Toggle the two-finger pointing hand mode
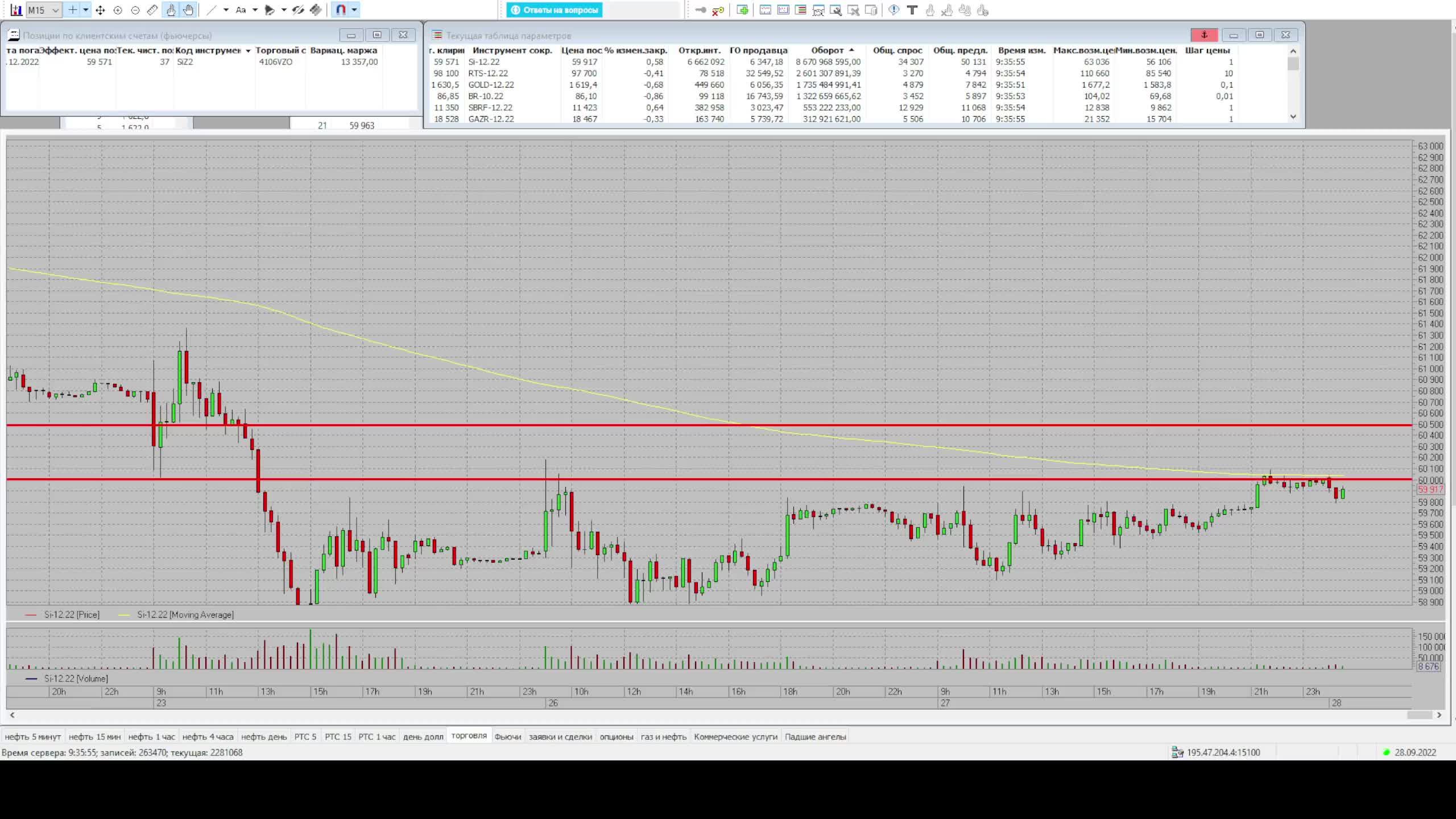 pos(171,10)
